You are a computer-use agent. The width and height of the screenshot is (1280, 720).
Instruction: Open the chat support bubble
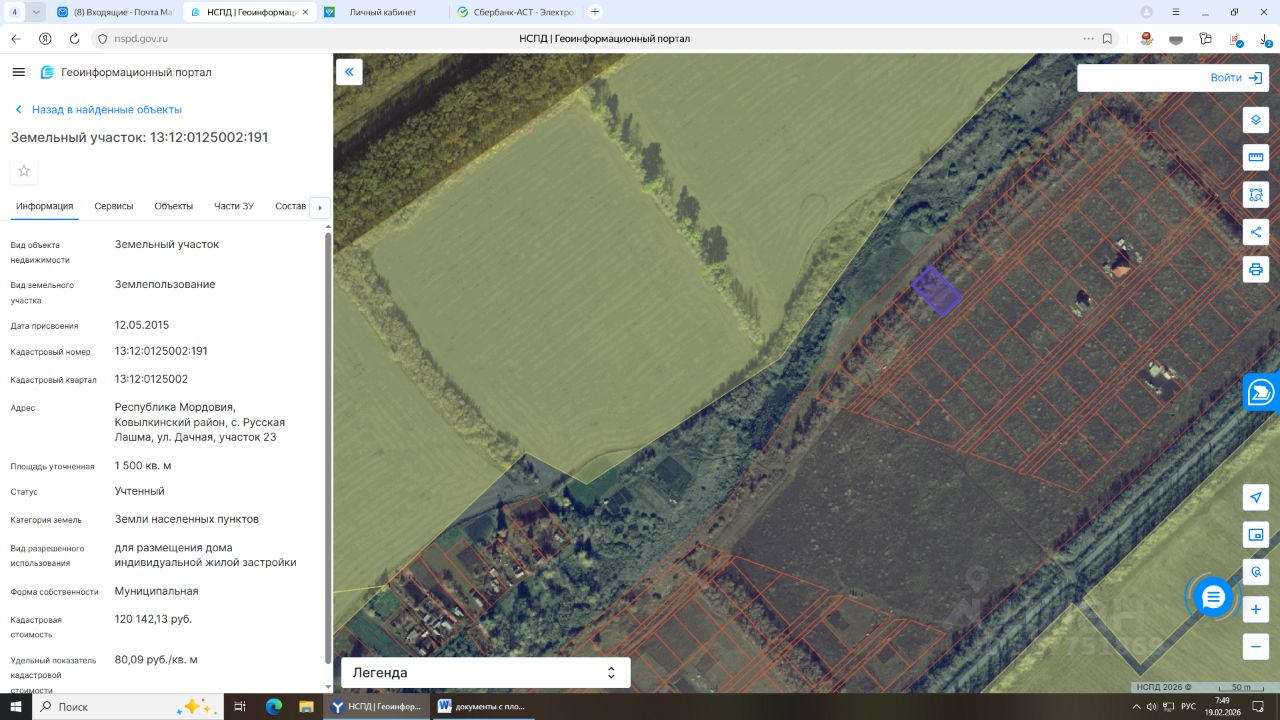(x=1213, y=597)
